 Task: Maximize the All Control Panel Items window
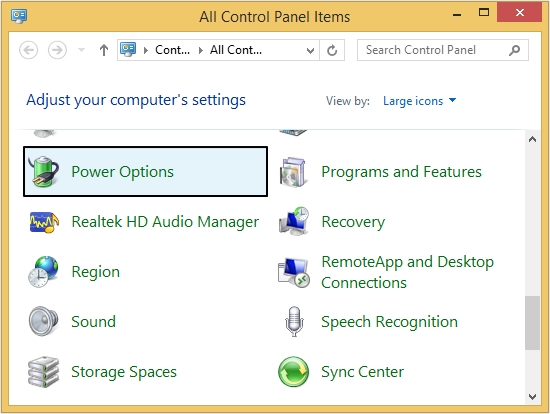click(x=484, y=13)
